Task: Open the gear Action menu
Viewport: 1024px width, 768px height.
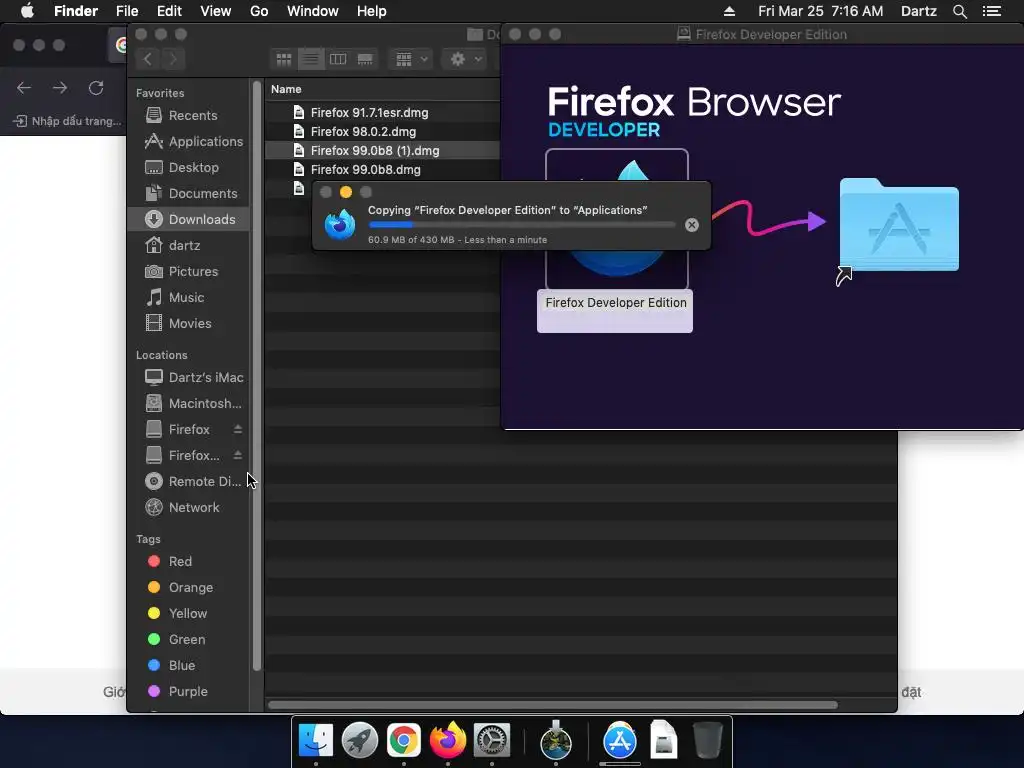Action: click(465, 59)
